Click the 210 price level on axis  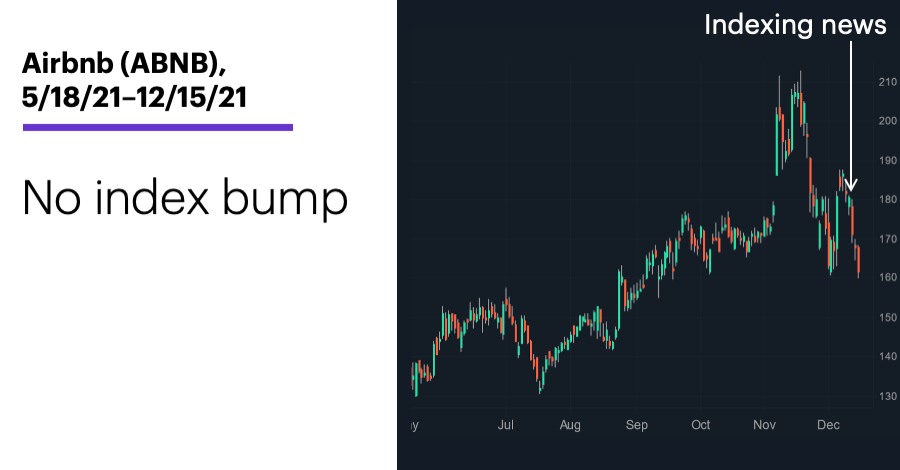[x=887, y=82]
